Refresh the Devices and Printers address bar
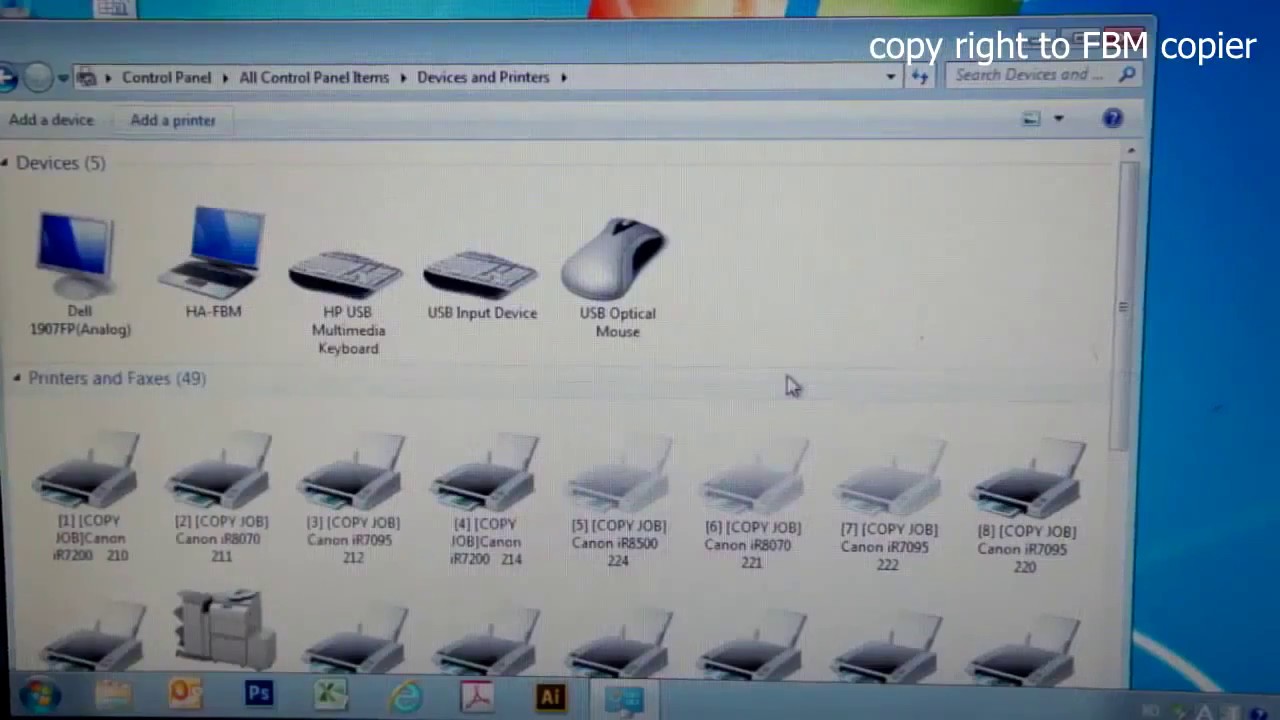This screenshot has height=720, width=1280. pyautogui.click(x=920, y=76)
